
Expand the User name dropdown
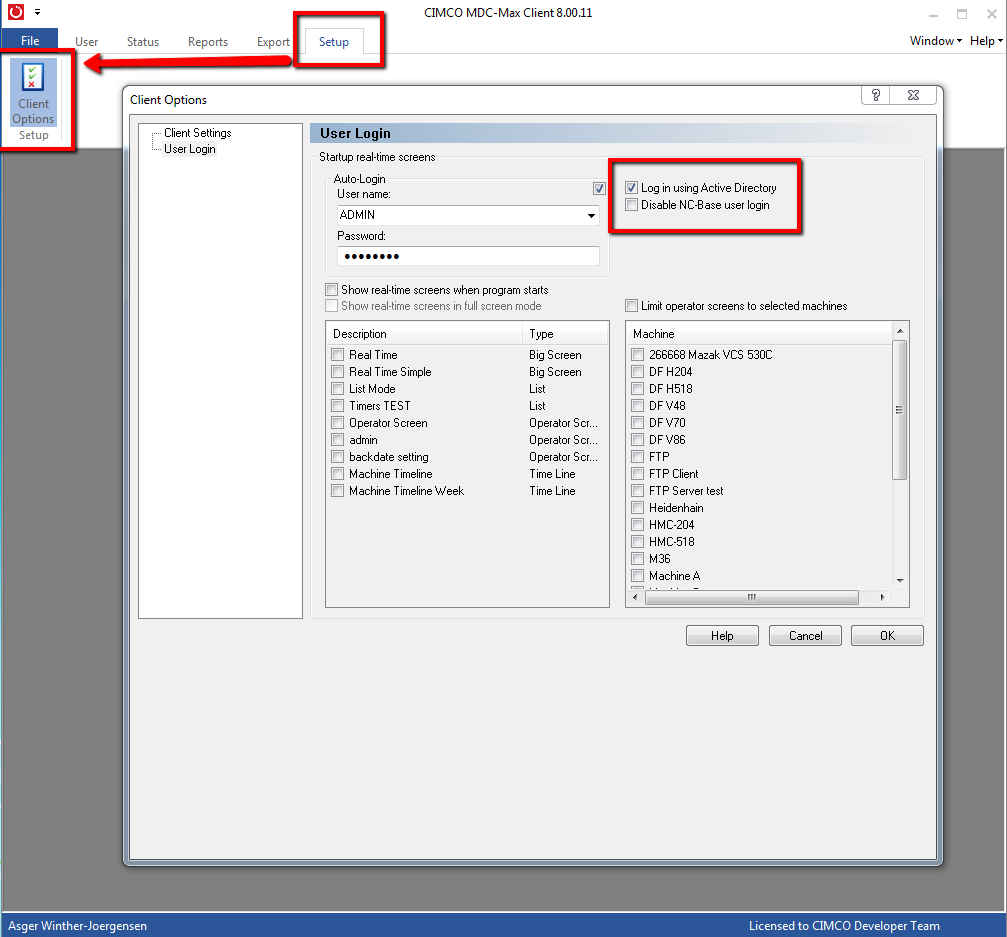tap(591, 215)
